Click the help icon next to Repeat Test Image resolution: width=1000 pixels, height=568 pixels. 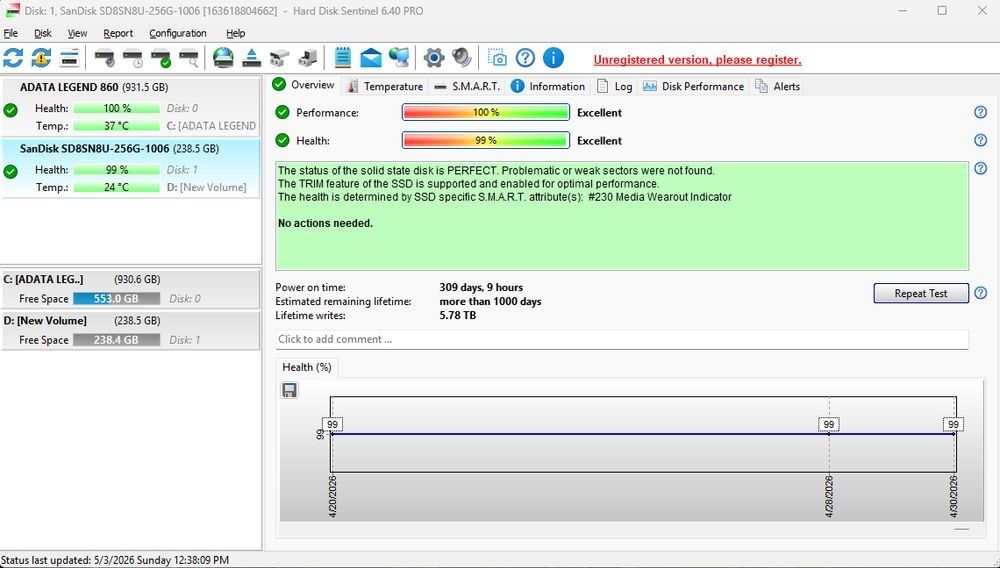[981, 293]
